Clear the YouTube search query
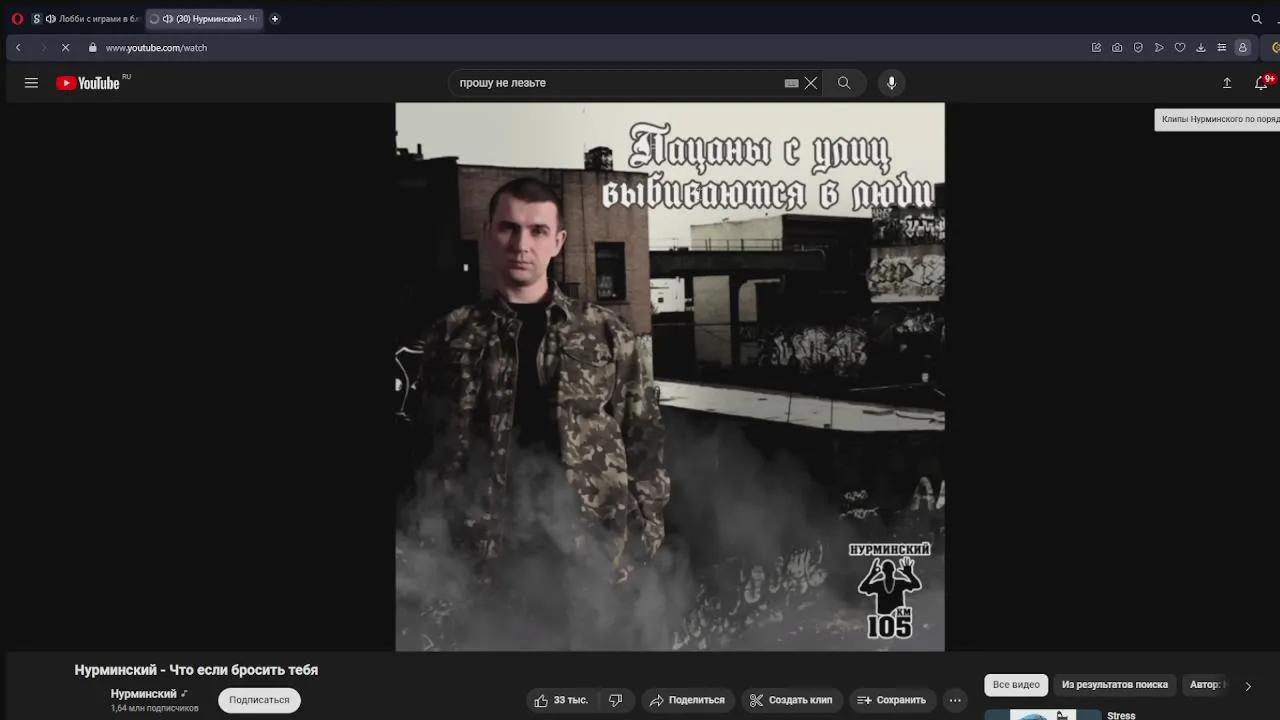The image size is (1280, 720). (811, 83)
